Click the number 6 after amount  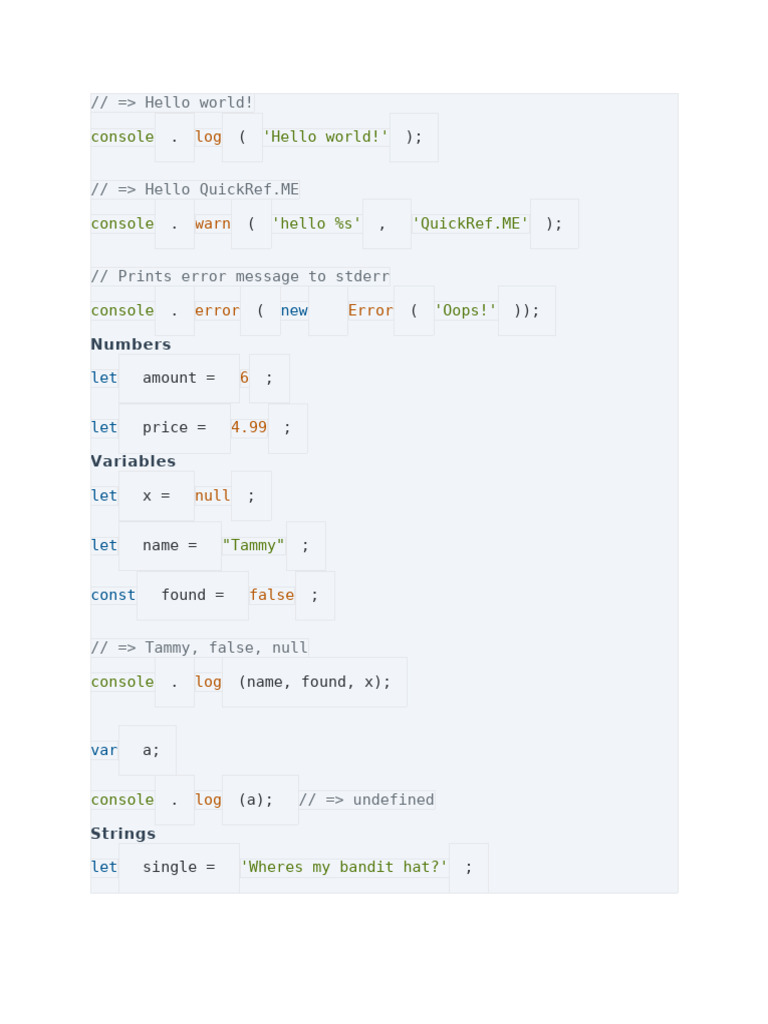click(x=244, y=378)
